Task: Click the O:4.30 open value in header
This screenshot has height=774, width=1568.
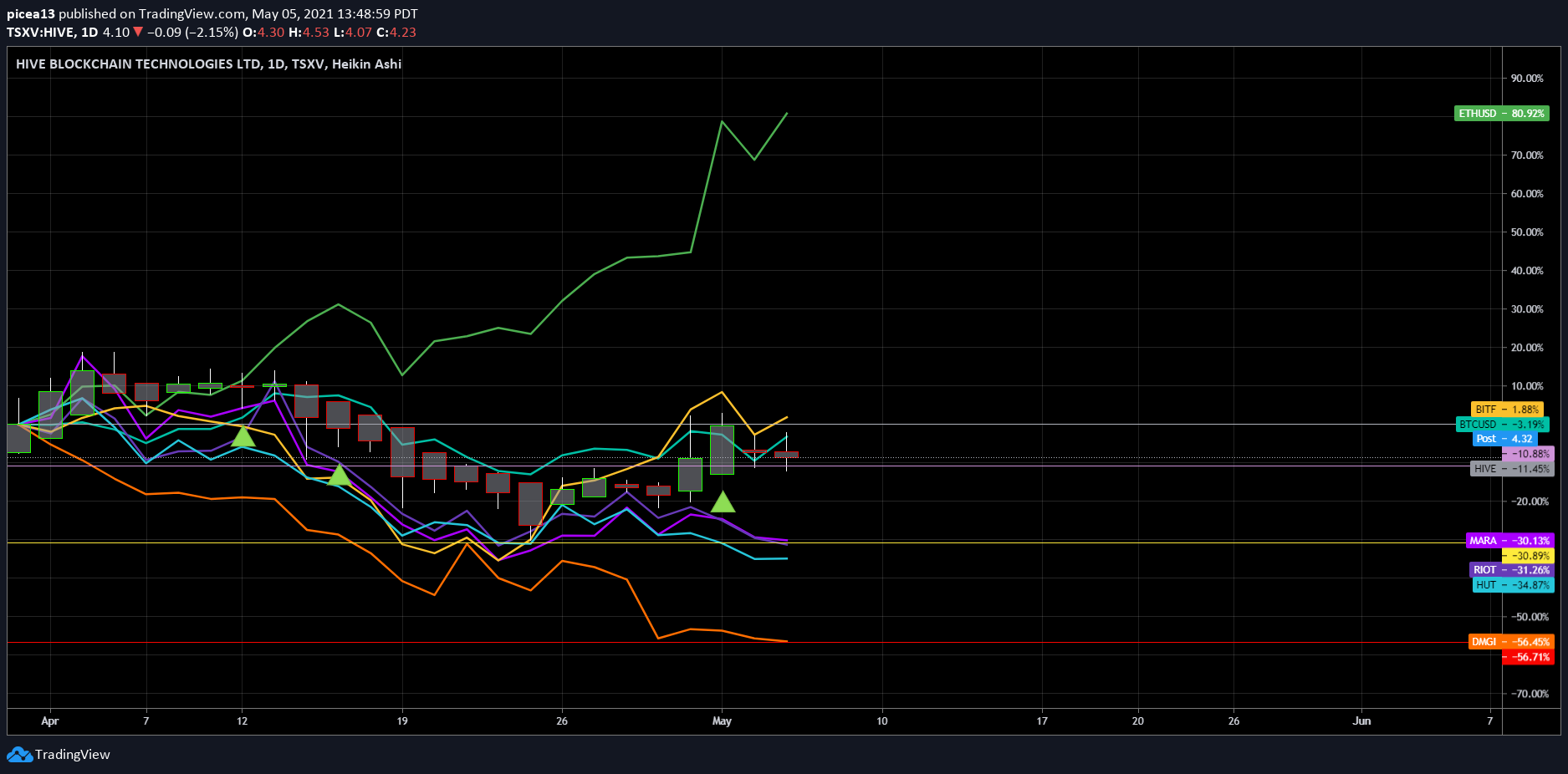Action: (263, 33)
